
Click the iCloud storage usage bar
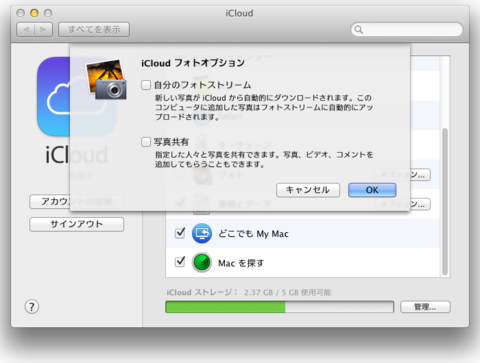(279, 307)
